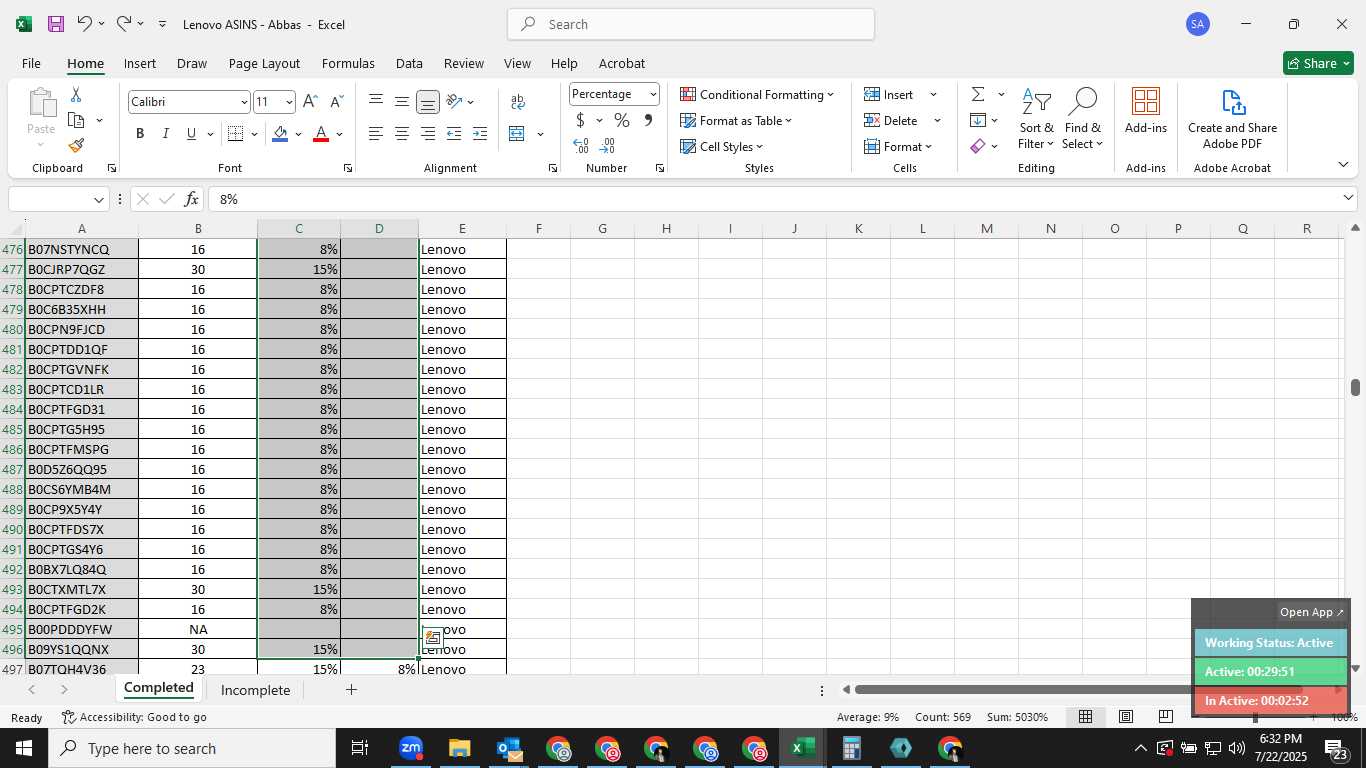
Task: Add a new sheet with plus button
Action: pos(351,690)
